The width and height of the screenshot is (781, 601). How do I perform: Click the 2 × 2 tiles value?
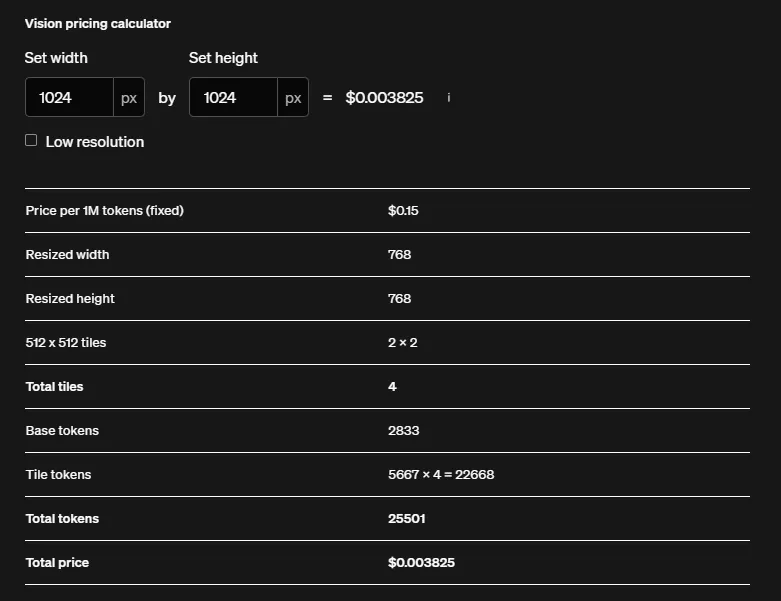[x=402, y=343]
